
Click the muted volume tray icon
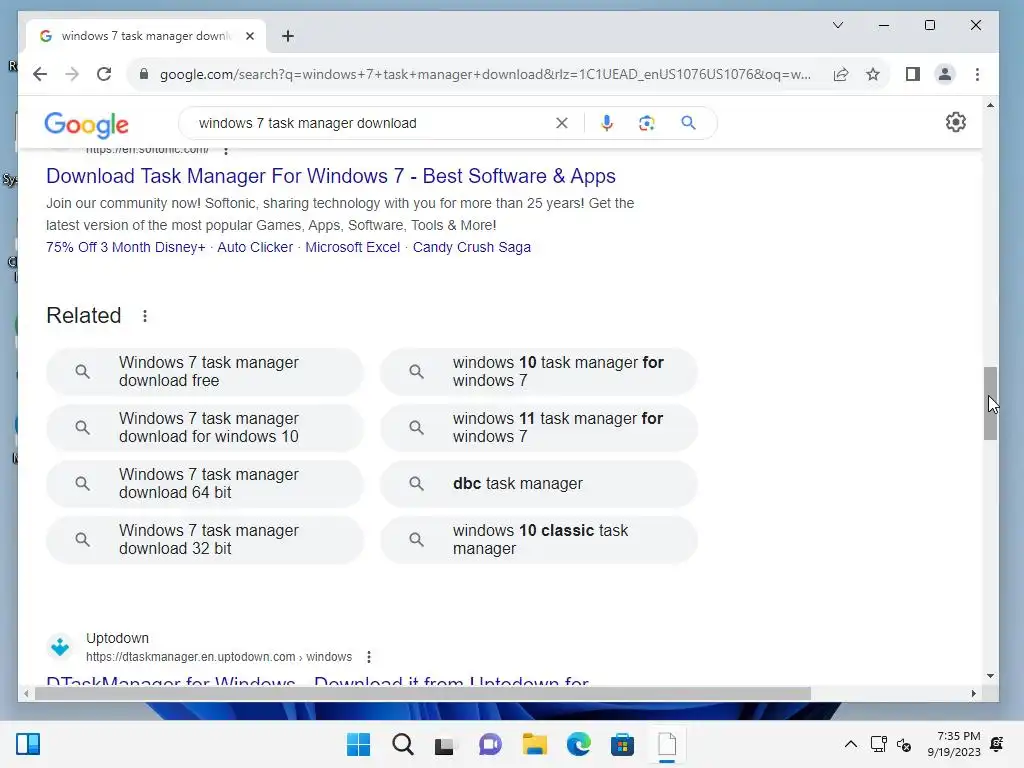tap(904, 744)
